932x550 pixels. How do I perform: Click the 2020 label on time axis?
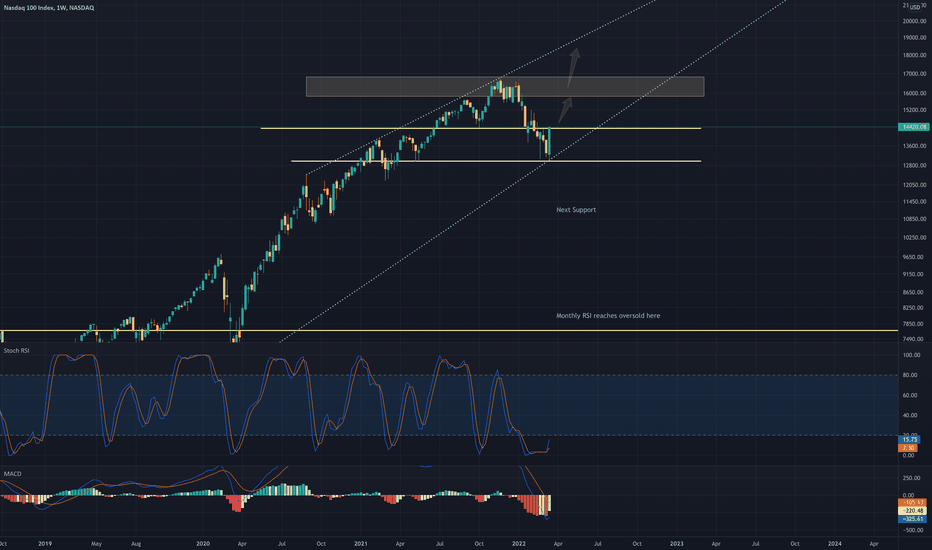pos(203,543)
